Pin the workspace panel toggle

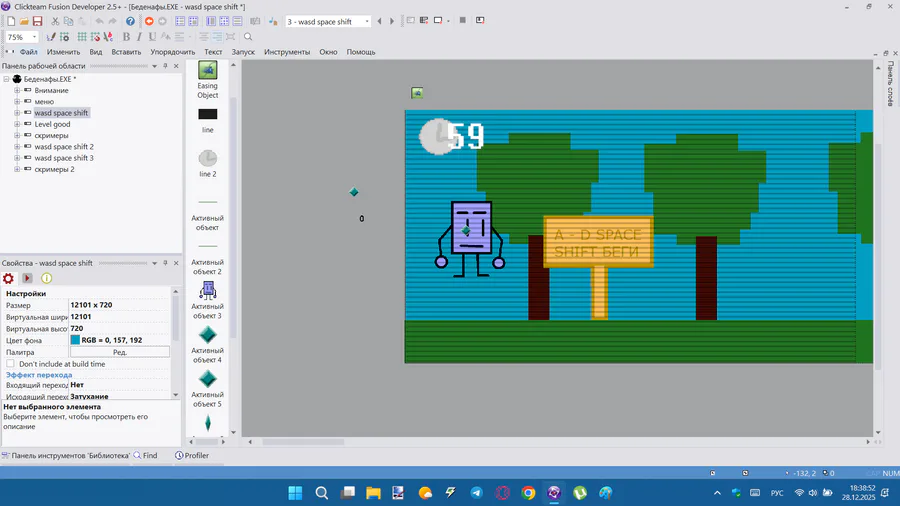click(x=165, y=66)
